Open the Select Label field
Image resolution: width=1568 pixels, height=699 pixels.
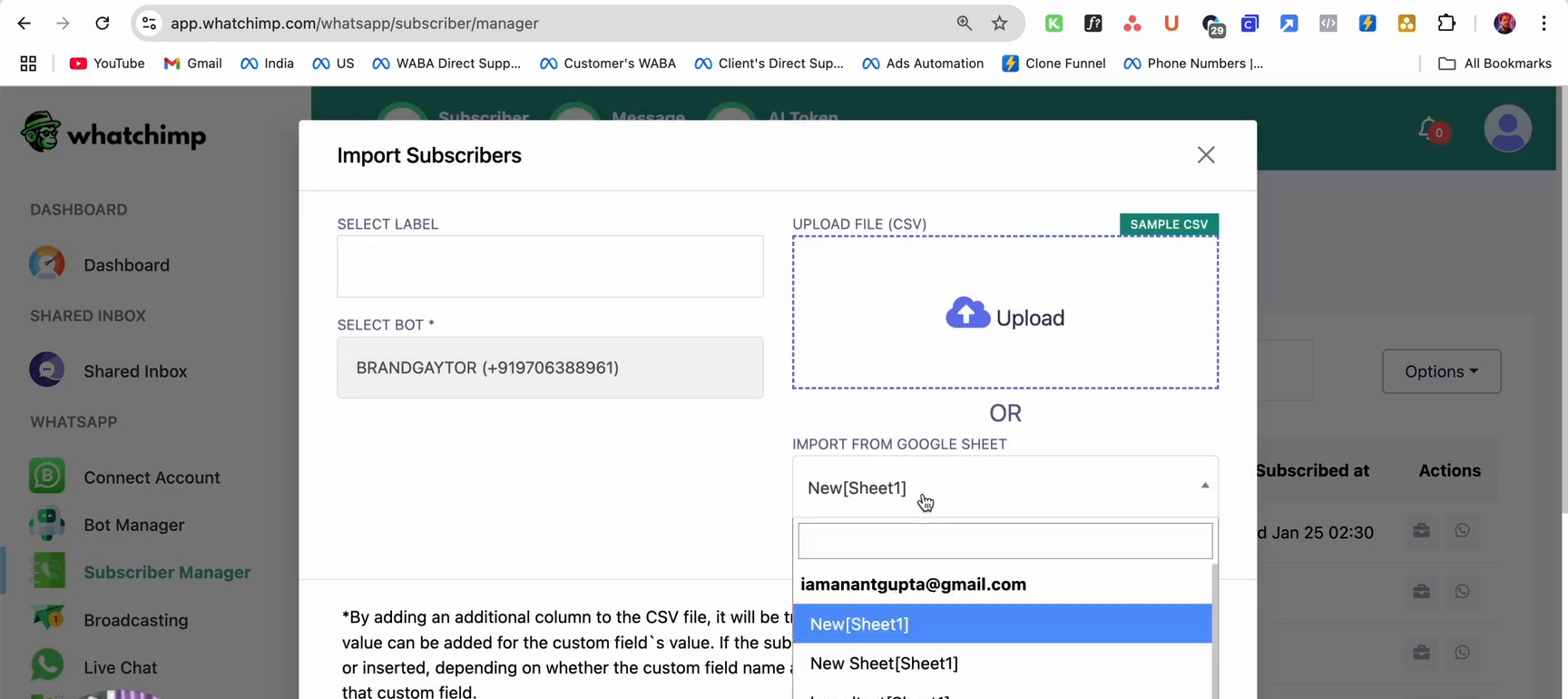coord(550,266)
